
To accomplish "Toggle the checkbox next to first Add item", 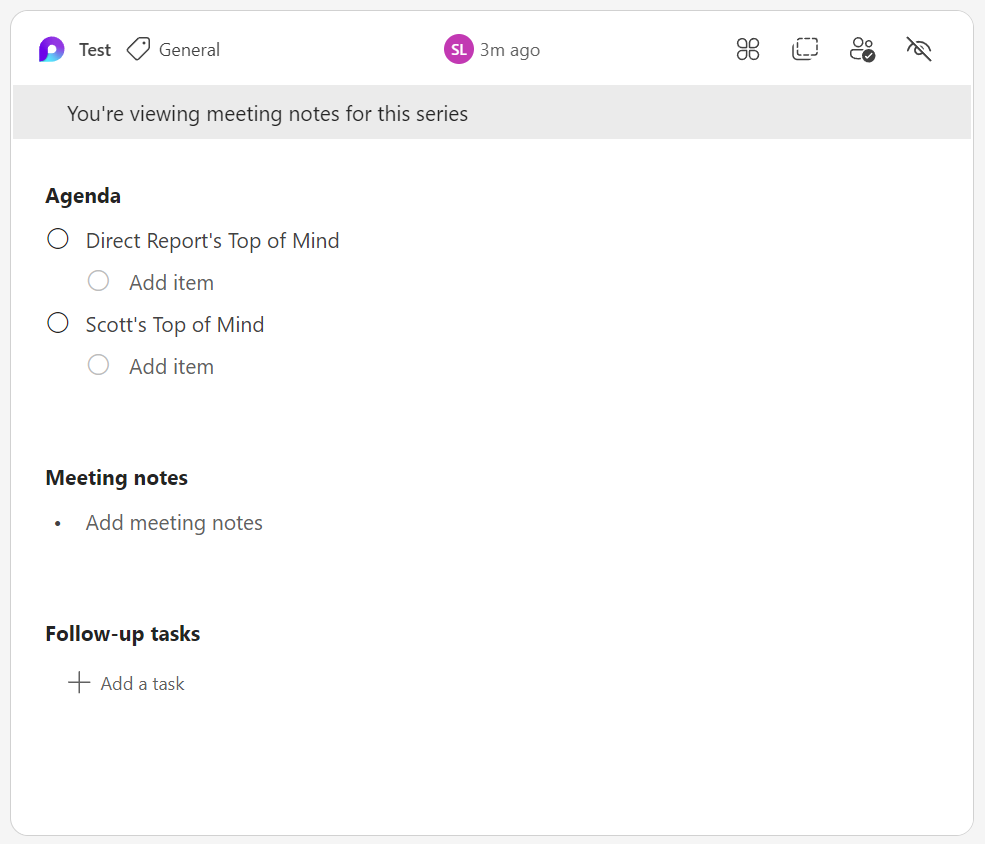I will click(98, 281).
